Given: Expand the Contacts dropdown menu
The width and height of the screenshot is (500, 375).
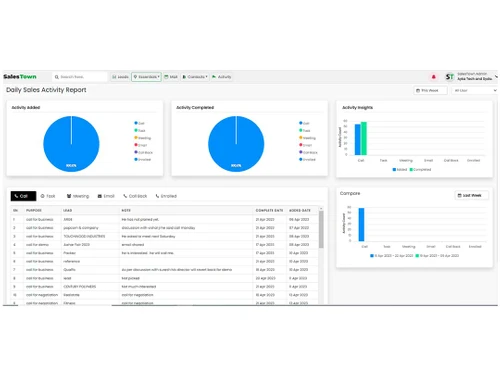Looking at the screenshot, I should 195,77.
